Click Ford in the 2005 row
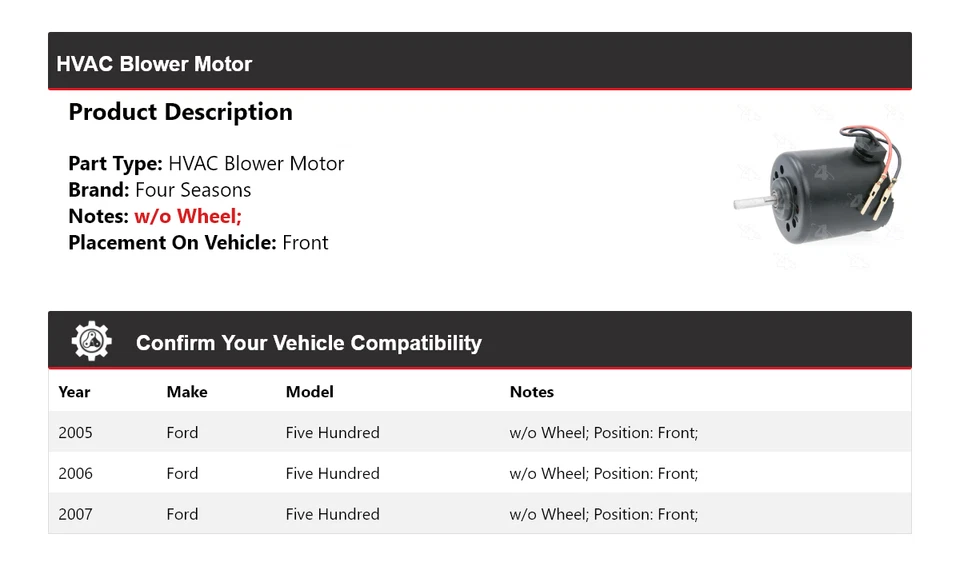 tap(182, 433)
